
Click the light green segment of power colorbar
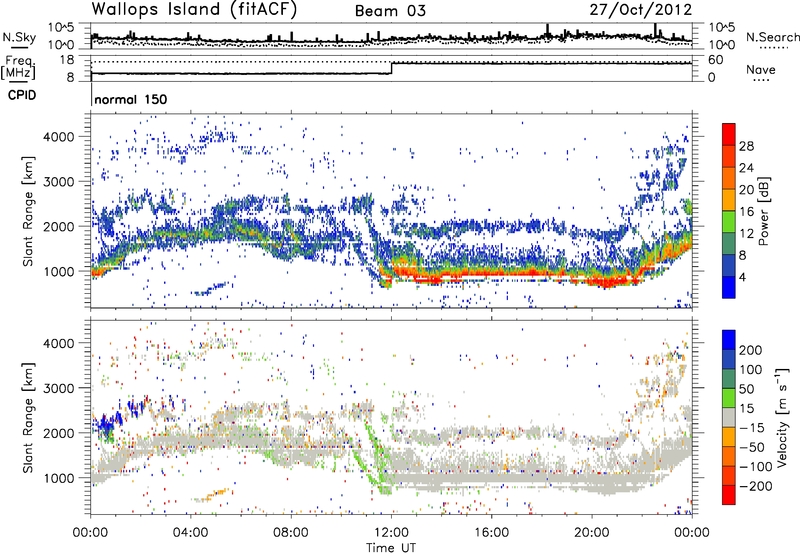tap(729, 222)
